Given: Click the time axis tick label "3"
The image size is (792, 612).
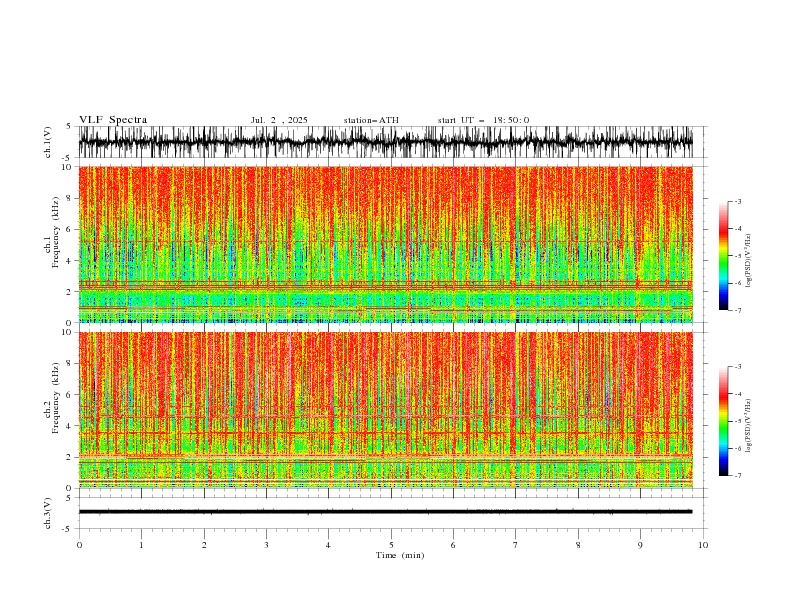Looking at the screenshot, I should pos(266,545).
